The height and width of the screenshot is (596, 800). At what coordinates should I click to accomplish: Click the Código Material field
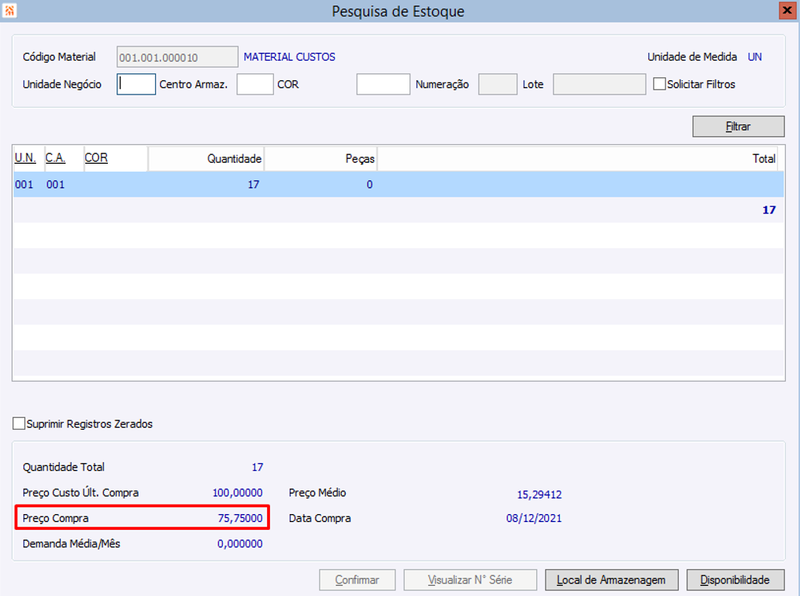pos(177,57)
